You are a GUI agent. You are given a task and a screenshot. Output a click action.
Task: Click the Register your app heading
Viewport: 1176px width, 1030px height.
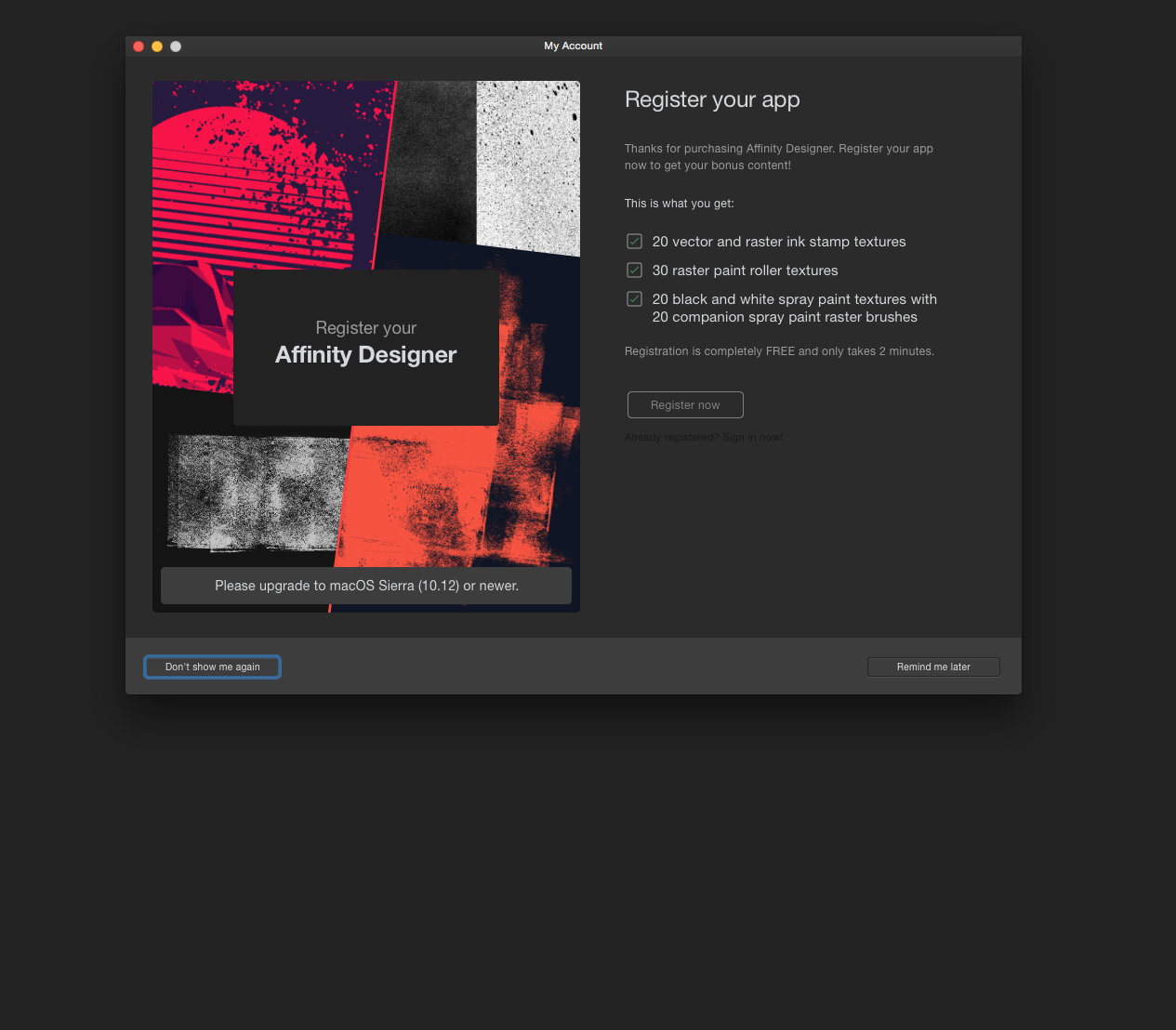(712, 99)
